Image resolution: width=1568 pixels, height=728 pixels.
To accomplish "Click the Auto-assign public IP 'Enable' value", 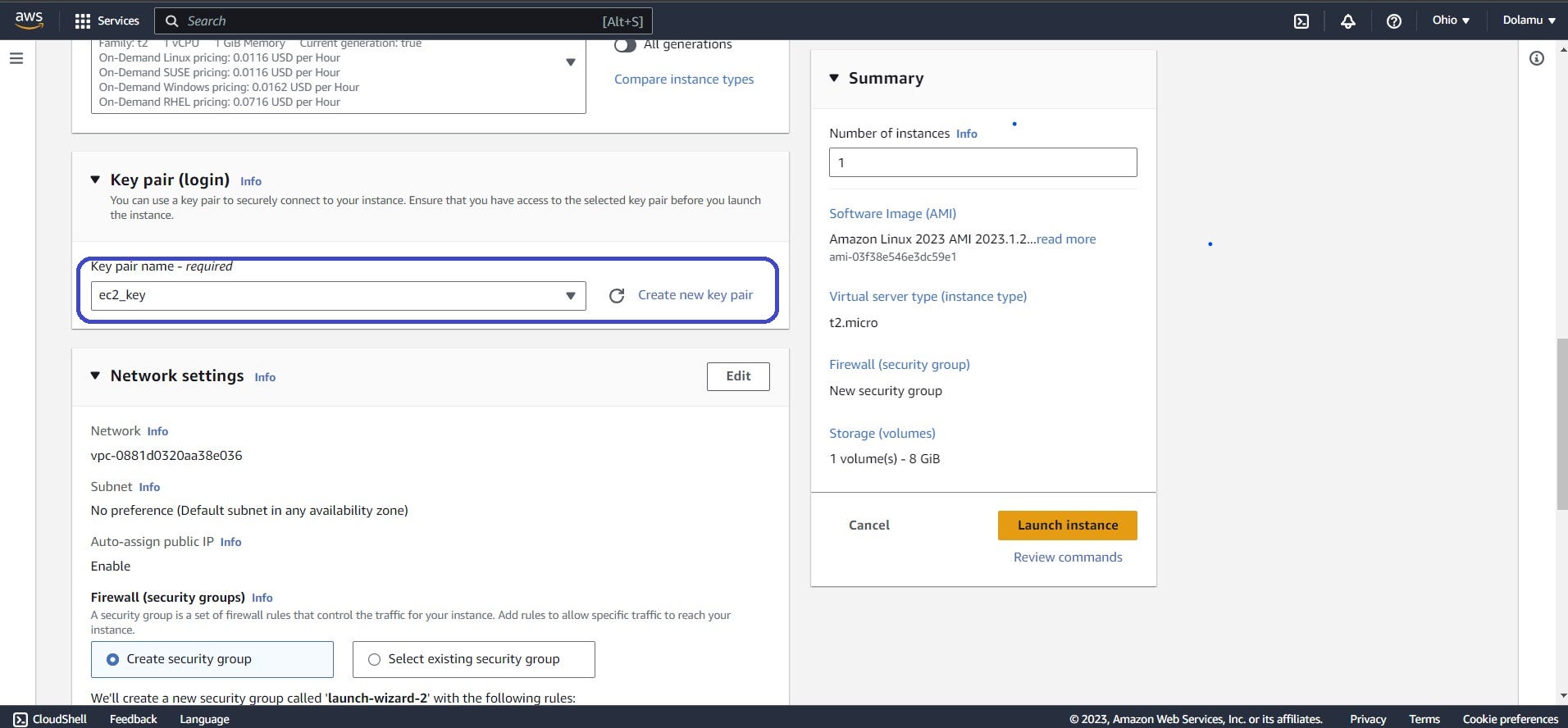I will [x=111, y=566].
